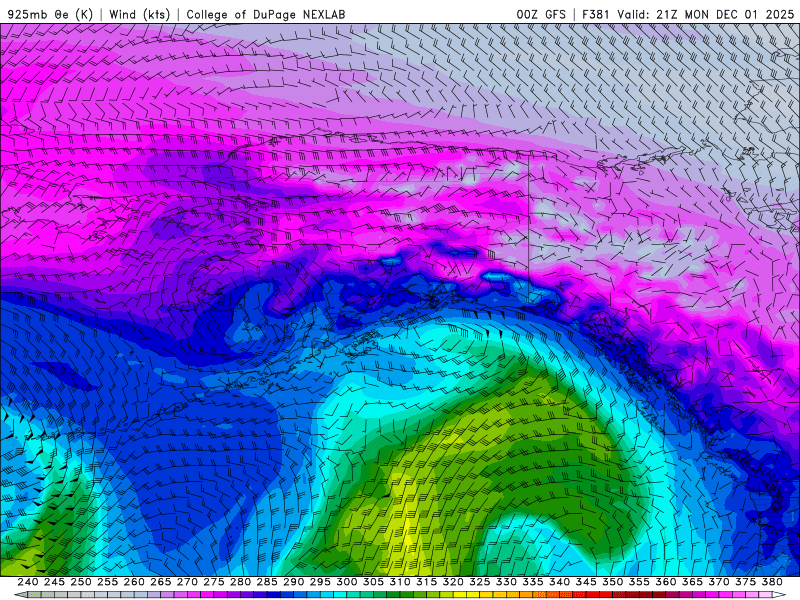Click the 365 value on the color scale
Screen dimensions: 800x600
point(692,582)
